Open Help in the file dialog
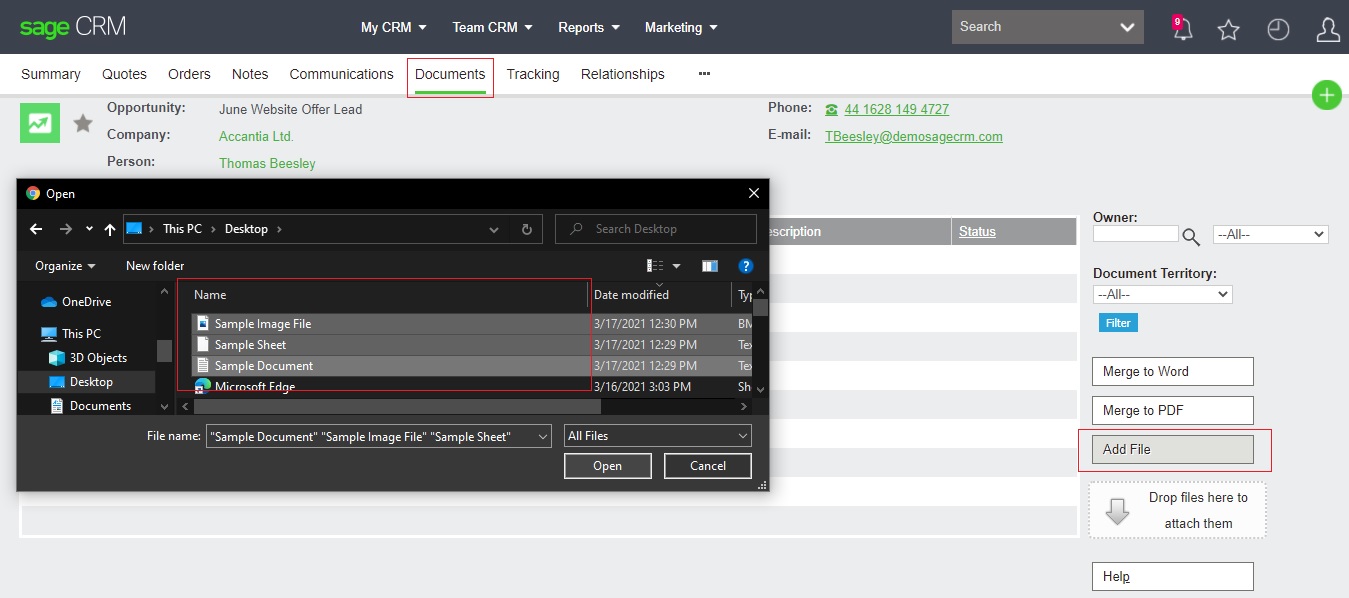The image size is (1349, 598). (x=745, y=265)
